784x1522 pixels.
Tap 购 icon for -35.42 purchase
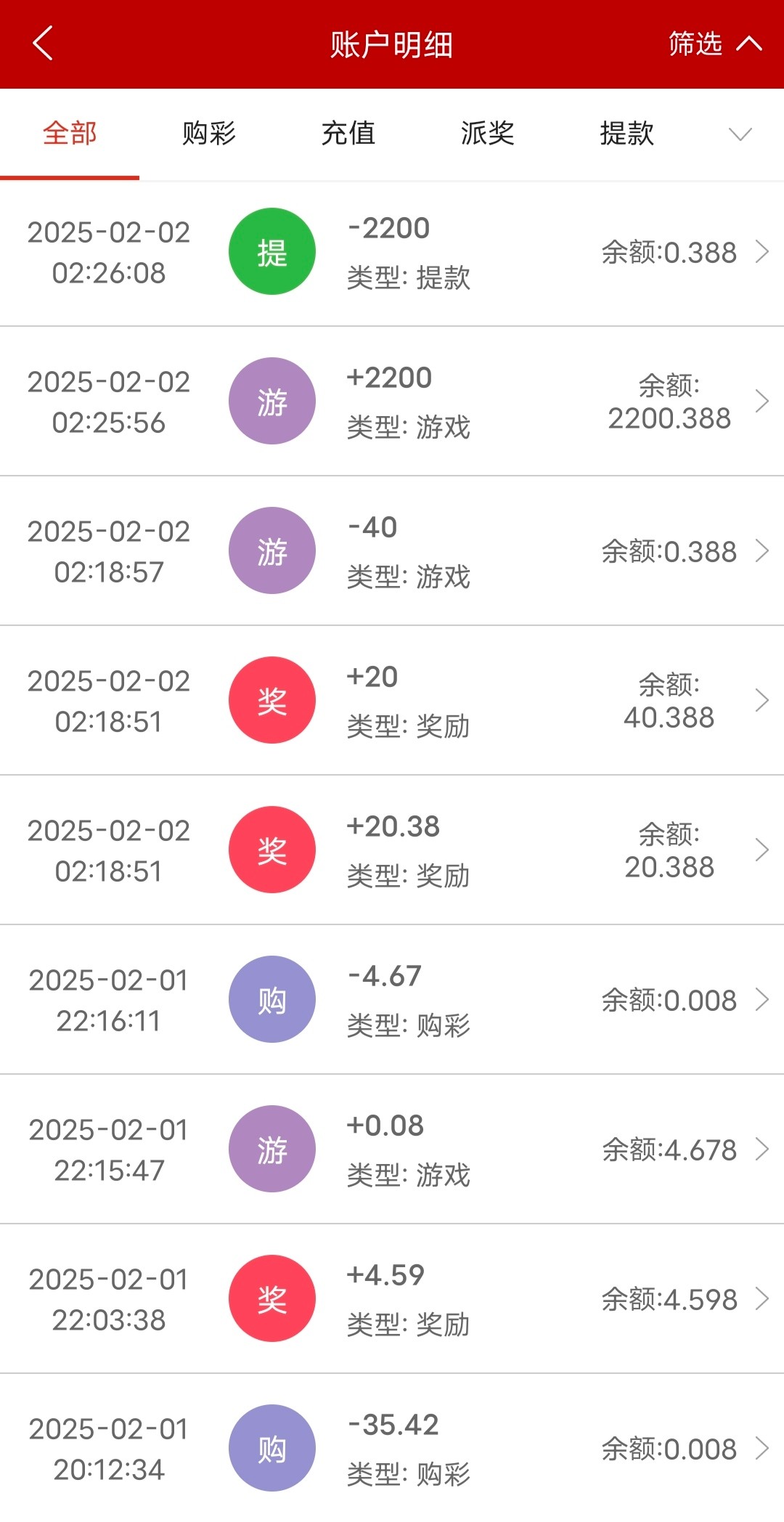pos(272,1449)
